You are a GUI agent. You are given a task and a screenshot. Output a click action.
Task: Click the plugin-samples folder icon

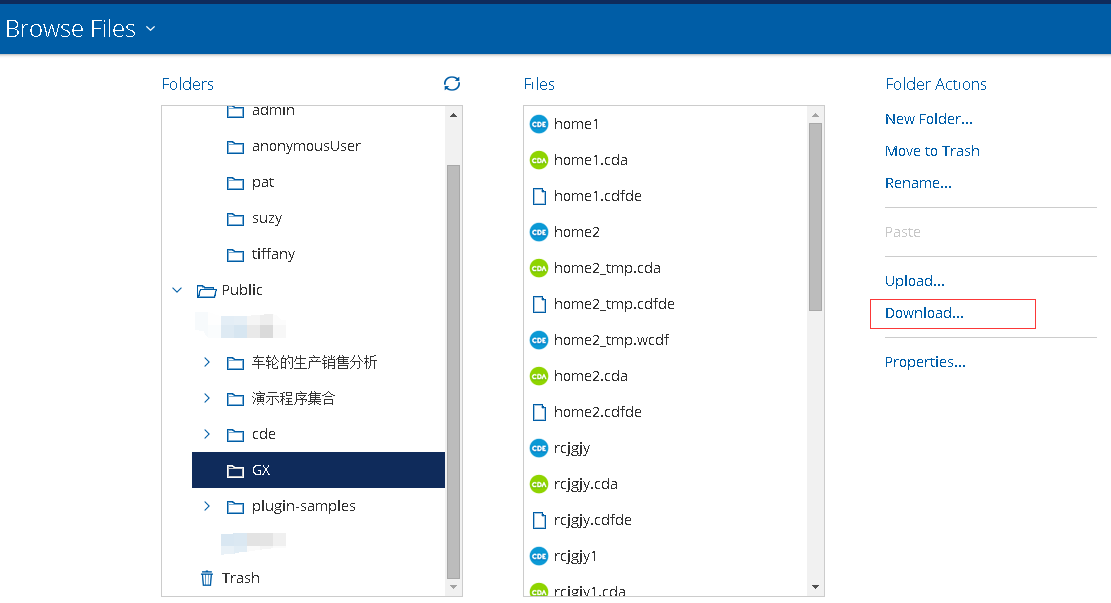(x=235, y=507)
